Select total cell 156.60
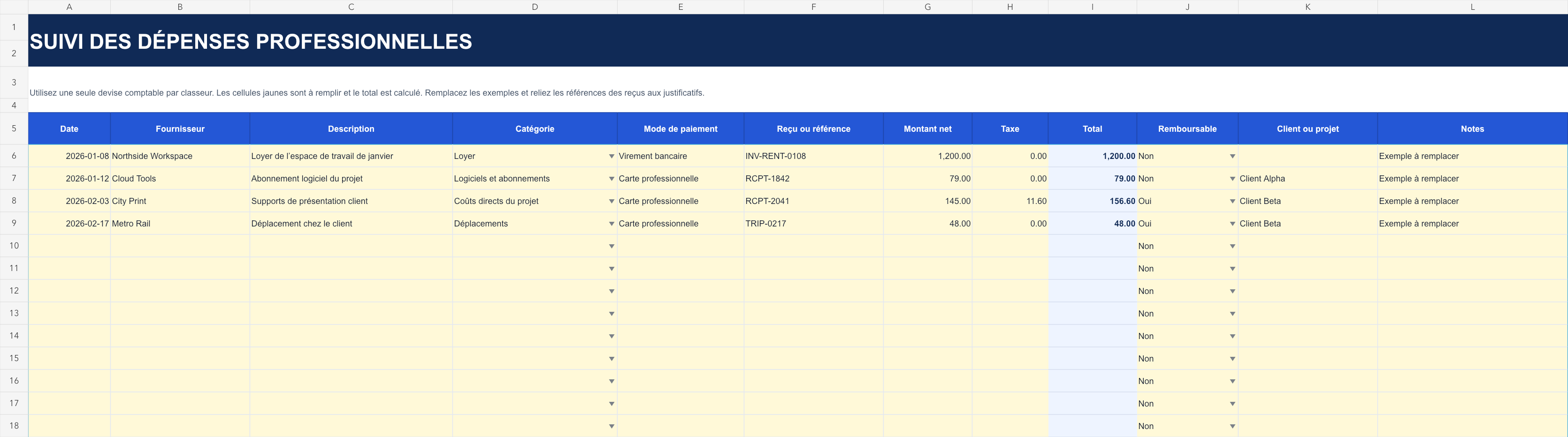Image resolution: width=1568 pixels, height=437 pixels. click(x=1092, y=201)
